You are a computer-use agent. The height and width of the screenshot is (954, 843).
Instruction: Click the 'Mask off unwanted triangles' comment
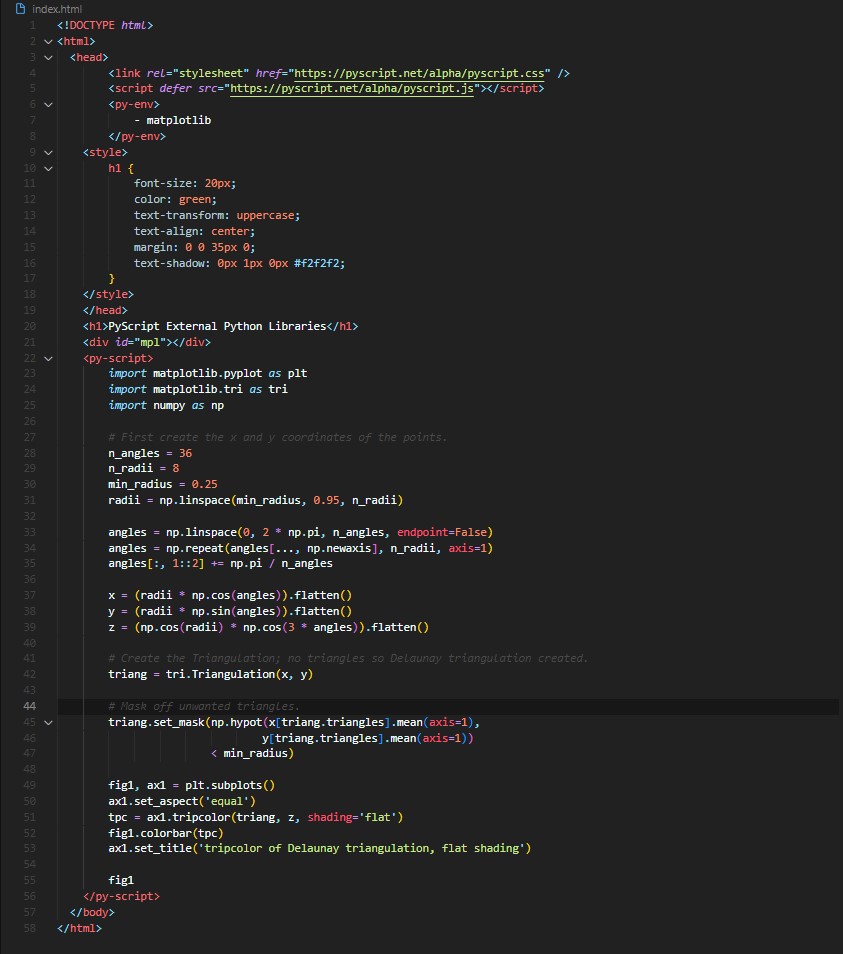pos(204,706)
